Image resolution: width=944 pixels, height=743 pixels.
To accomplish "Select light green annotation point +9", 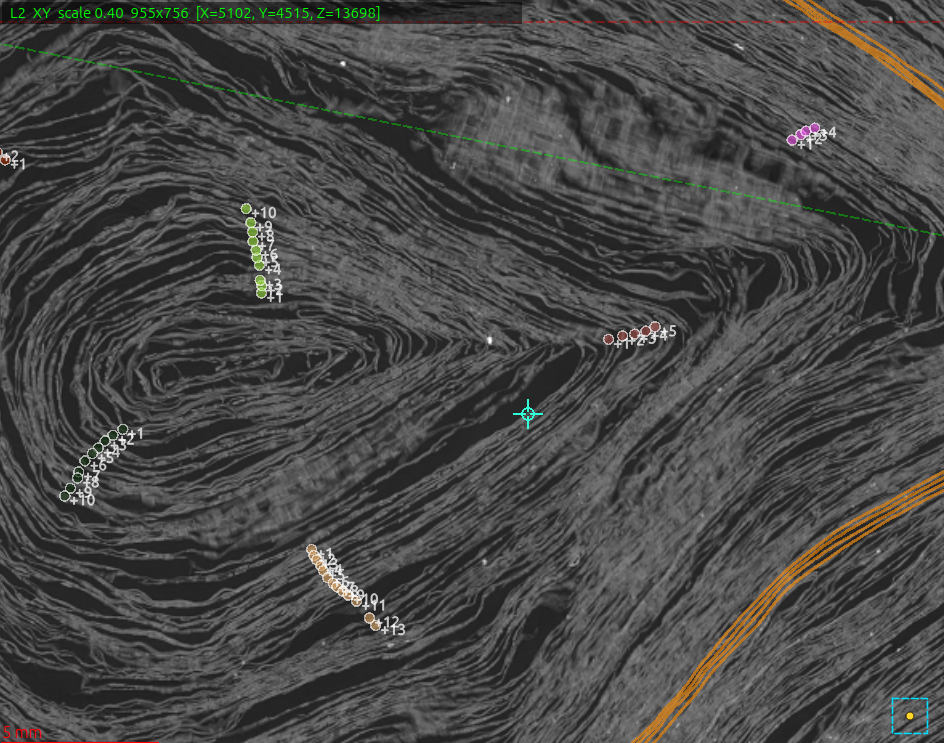I will [250, 223].
